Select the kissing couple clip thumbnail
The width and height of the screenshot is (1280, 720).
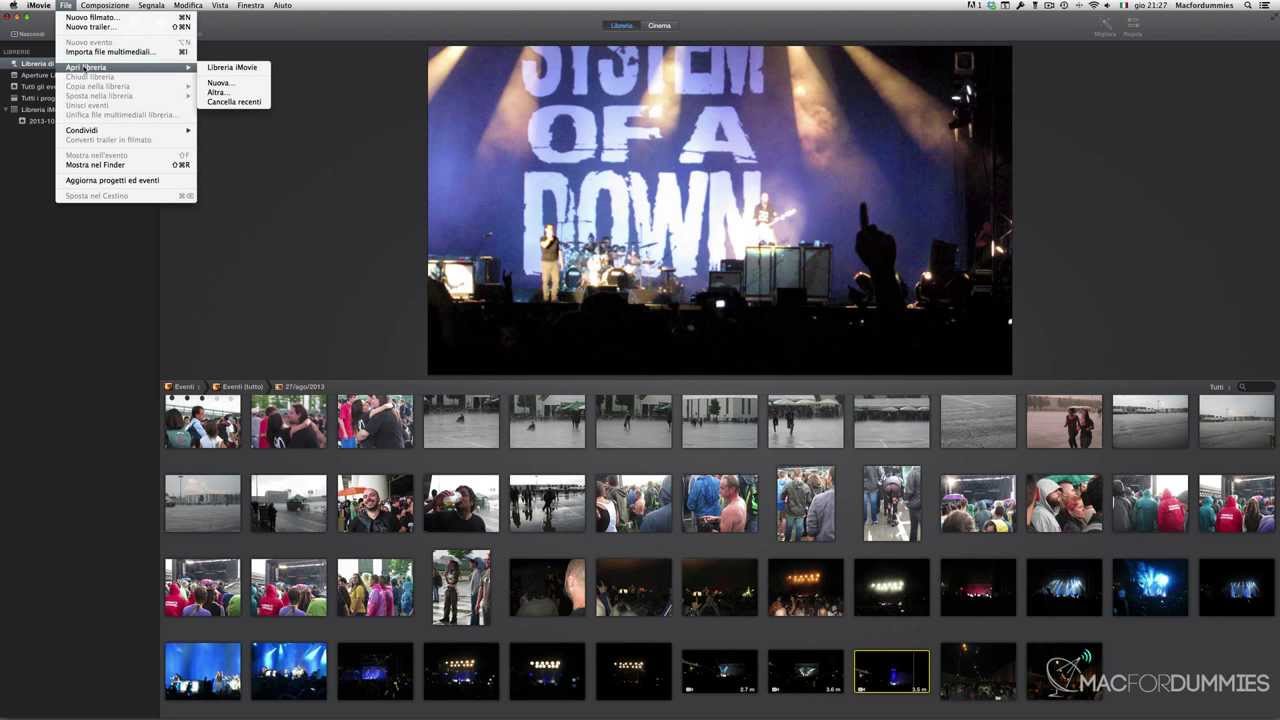[x=375, y=421]
